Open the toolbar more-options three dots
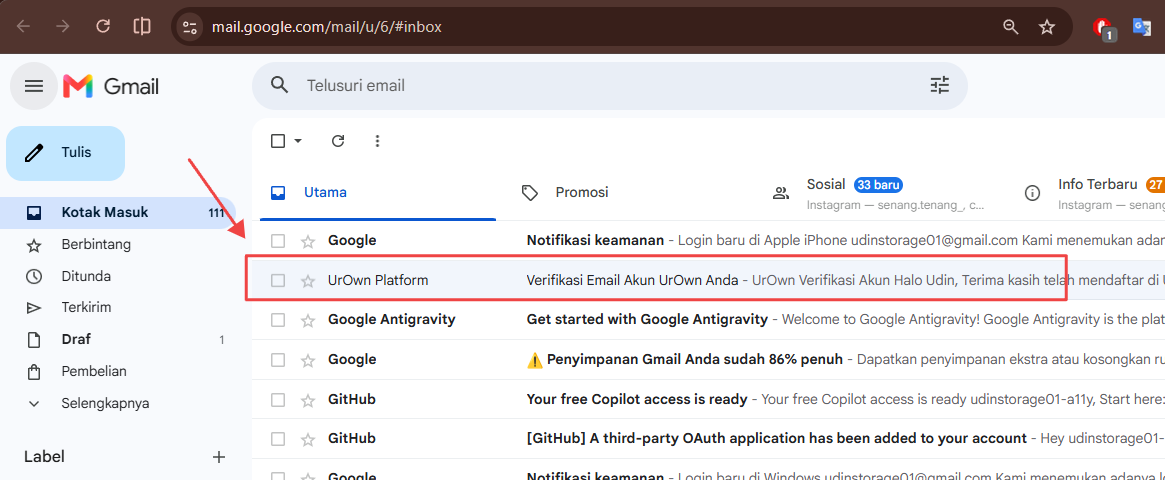Screen dimensions: 1165x480 coord(377,141)
